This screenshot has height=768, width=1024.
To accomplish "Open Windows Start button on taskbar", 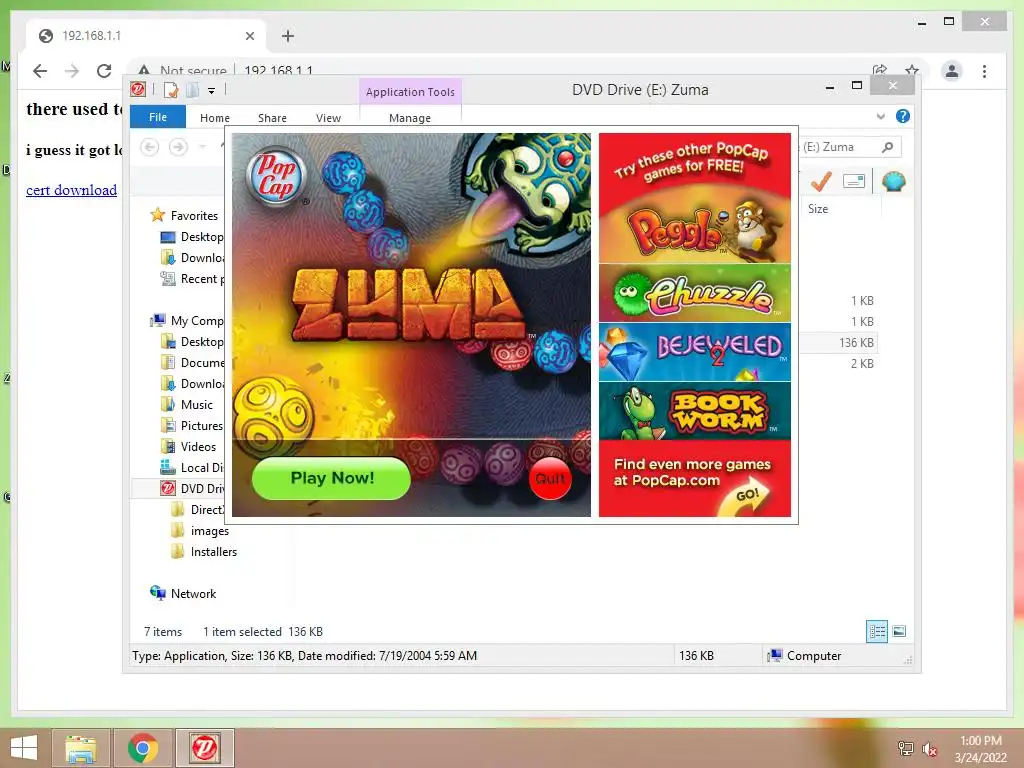I will coord(24,748).
